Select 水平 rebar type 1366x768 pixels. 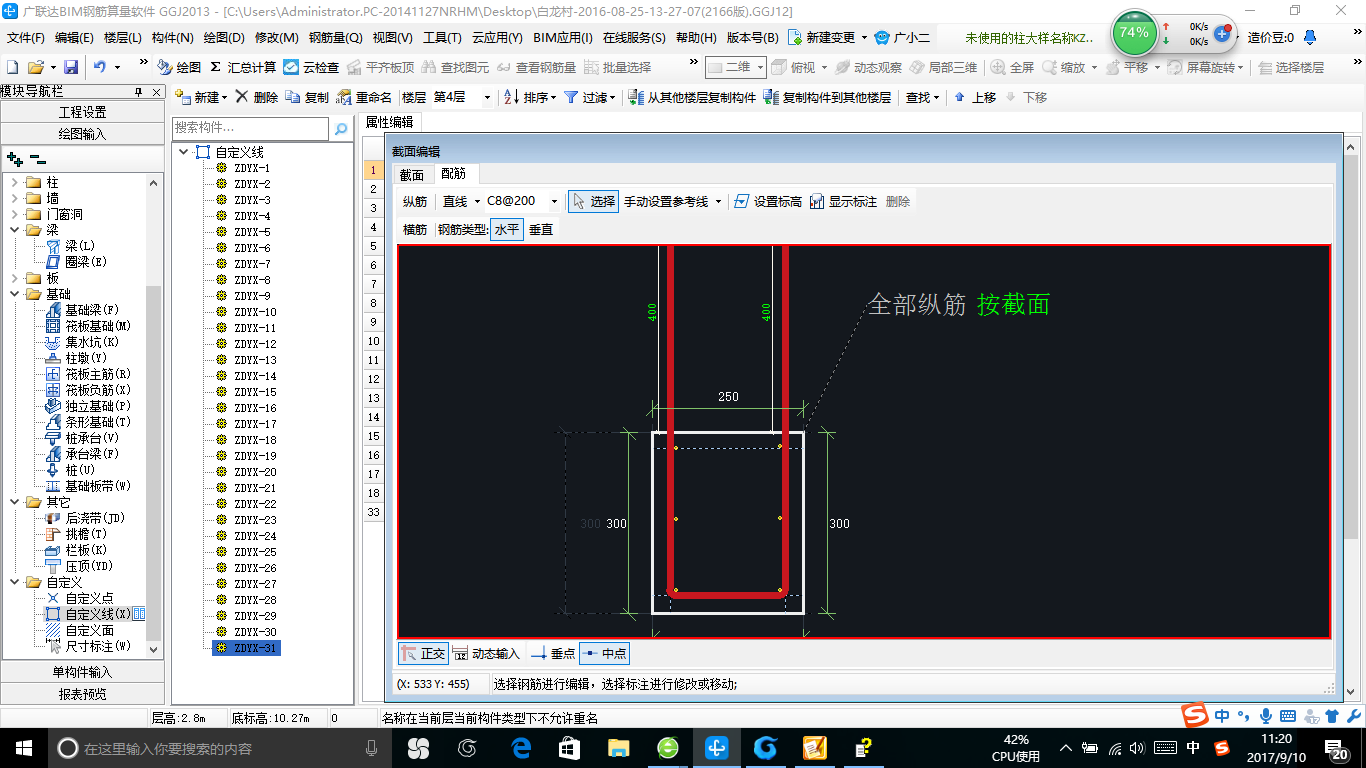[x=507, y=229]
